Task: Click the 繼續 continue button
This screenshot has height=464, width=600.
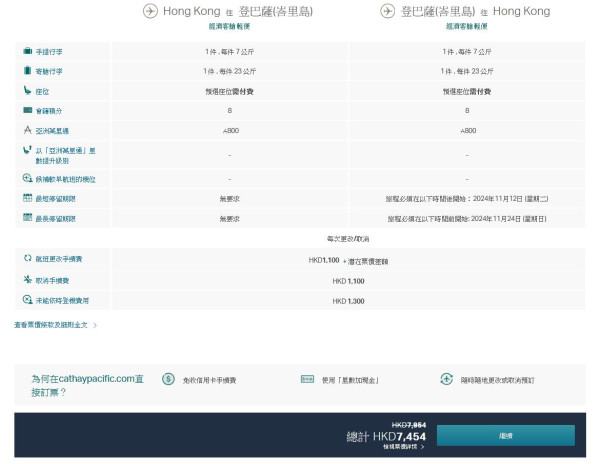Action: 506,436
